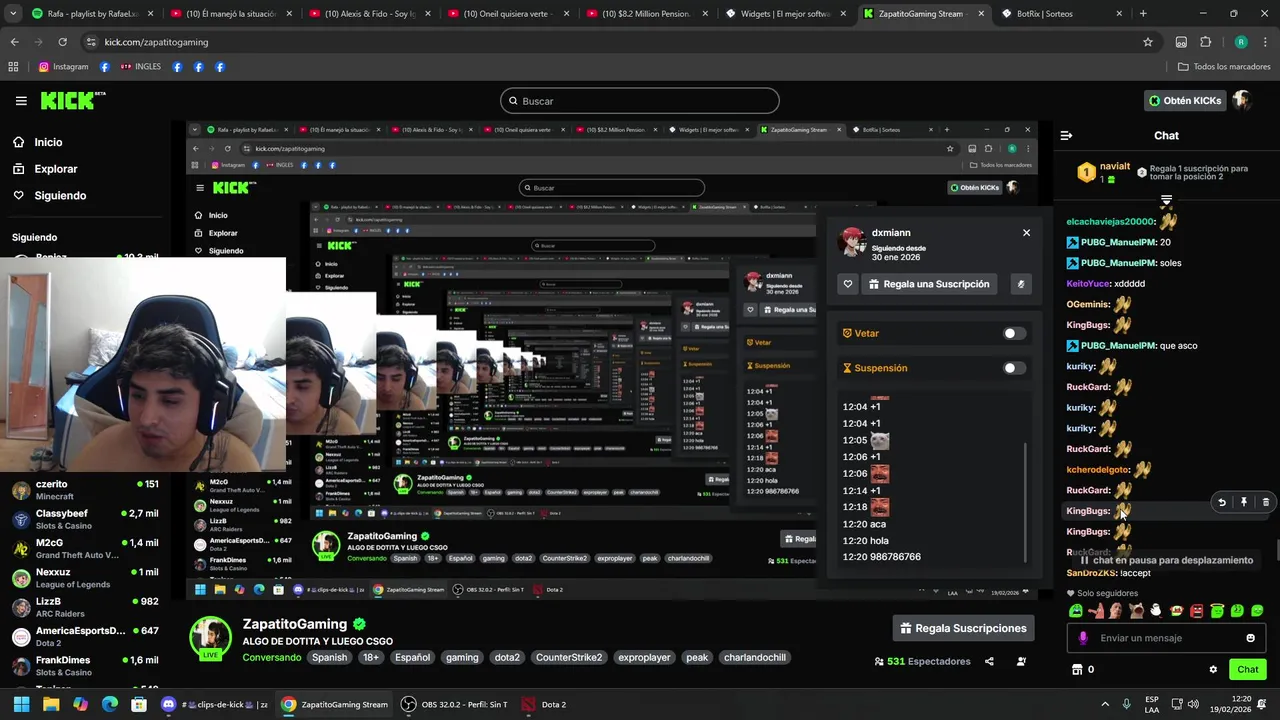
Task: Insert the green halo emote
Action: click(x=1217, y=610)
